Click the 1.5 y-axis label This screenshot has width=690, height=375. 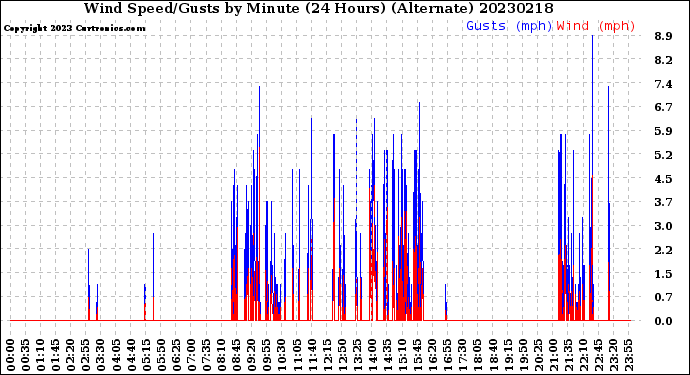click(x=663, y=274)
